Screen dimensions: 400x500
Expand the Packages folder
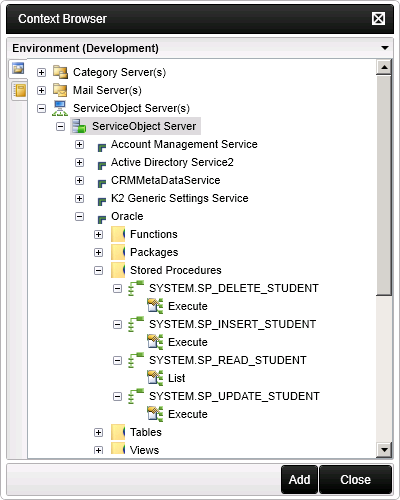click(x=98, y=252)
